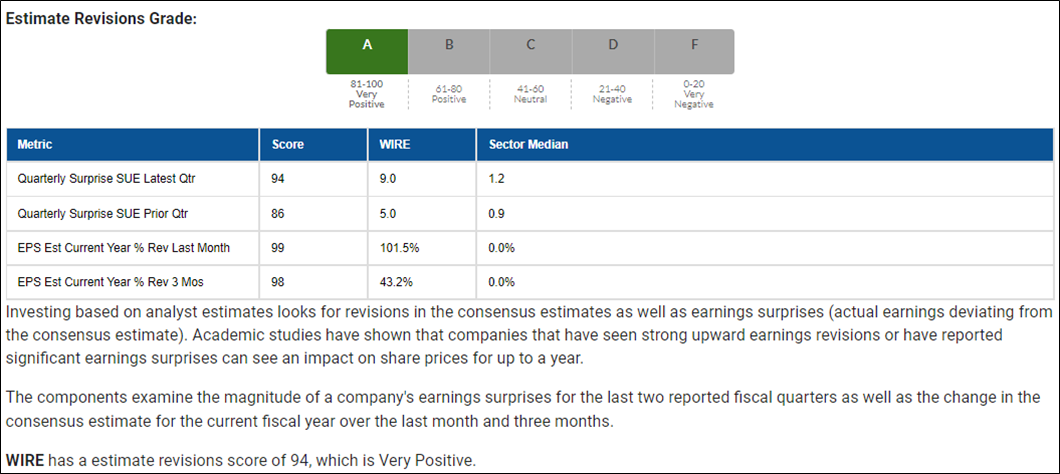Select Quarterly Surprise SUE Prior Qtr row
The image size is (1060, 474).
[530, 214]
